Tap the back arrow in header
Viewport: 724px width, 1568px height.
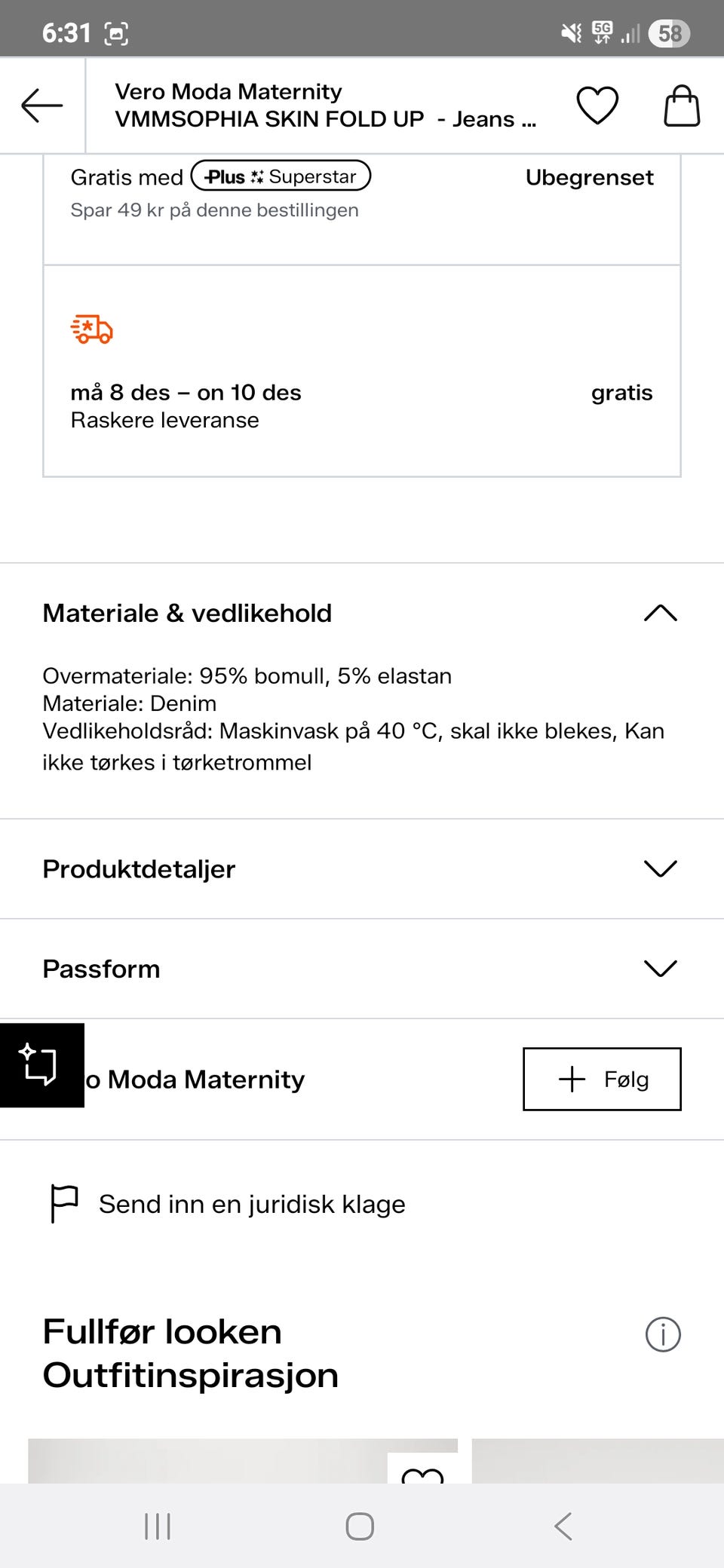41,106
